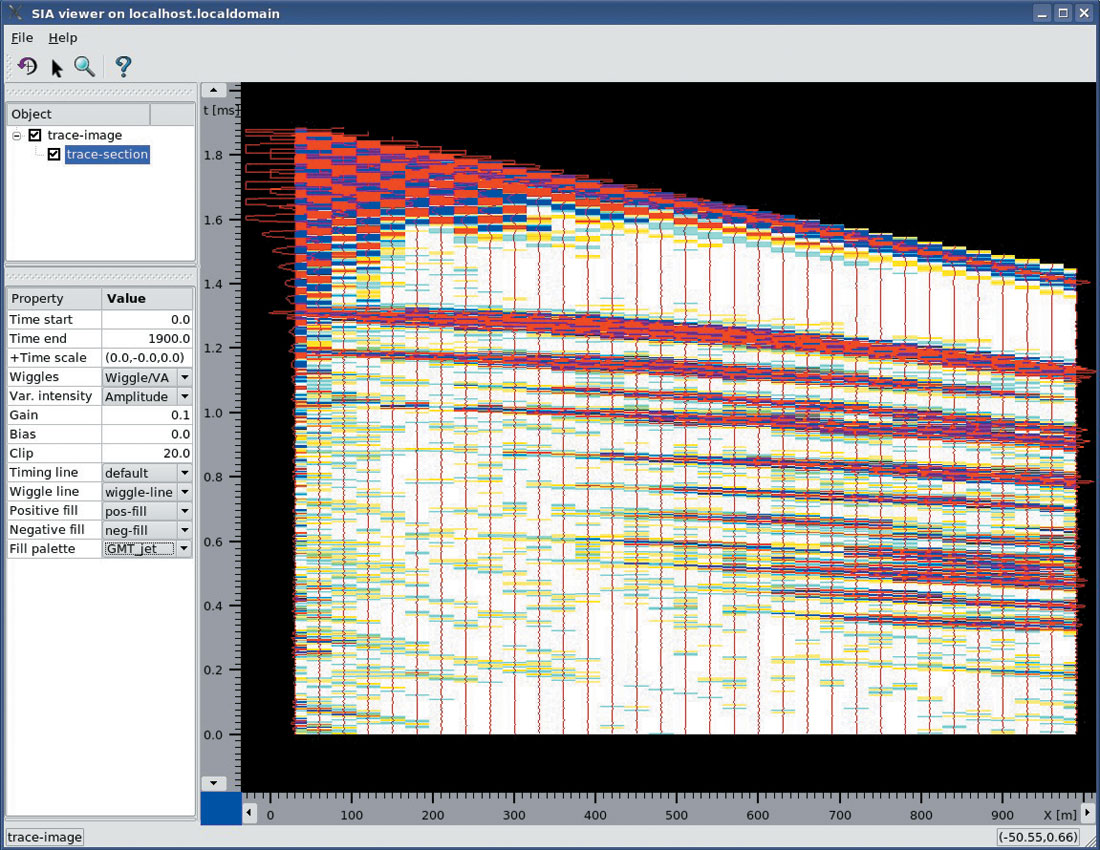Viewport: 1100px width, 850px height.
Task: Click the reset view rotate icon
Action: [x=27, y=67]
